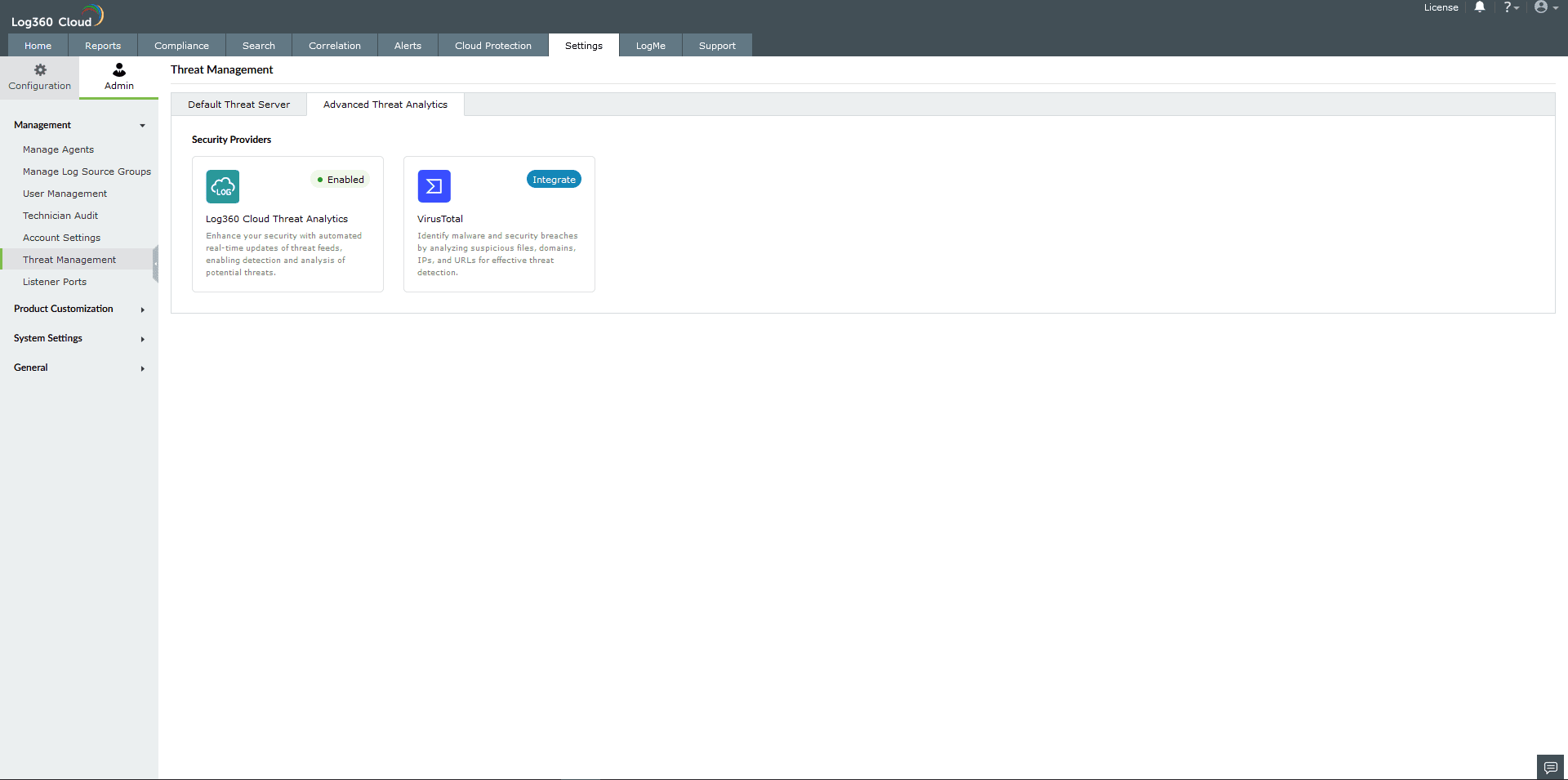1568x780 pixels.
Task: Toggle the Enabled status on Log360 Cloud Threat Analytics
Action: (x=340, y=179)
